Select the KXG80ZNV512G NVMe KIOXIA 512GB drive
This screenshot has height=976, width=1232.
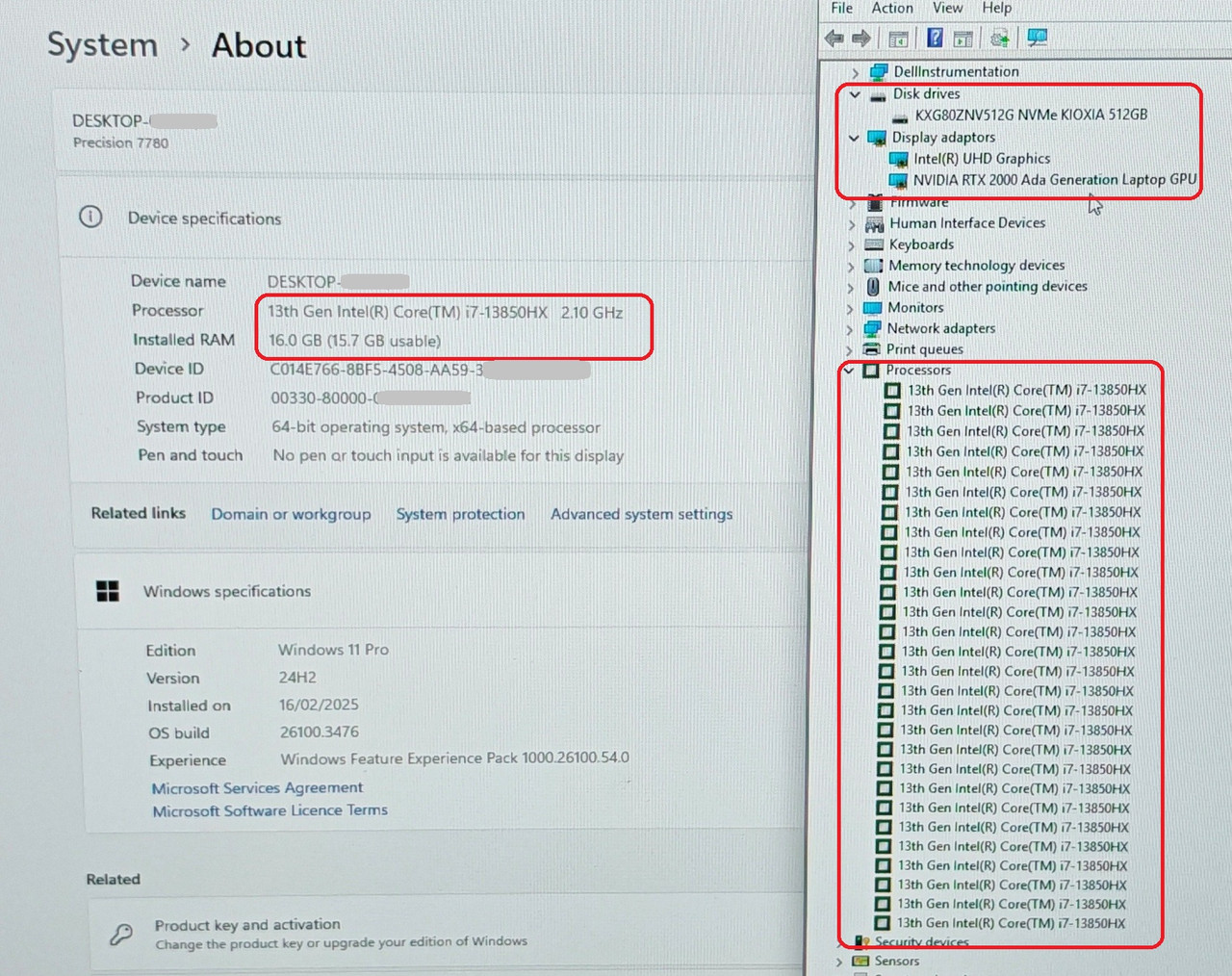point(1031,115)
